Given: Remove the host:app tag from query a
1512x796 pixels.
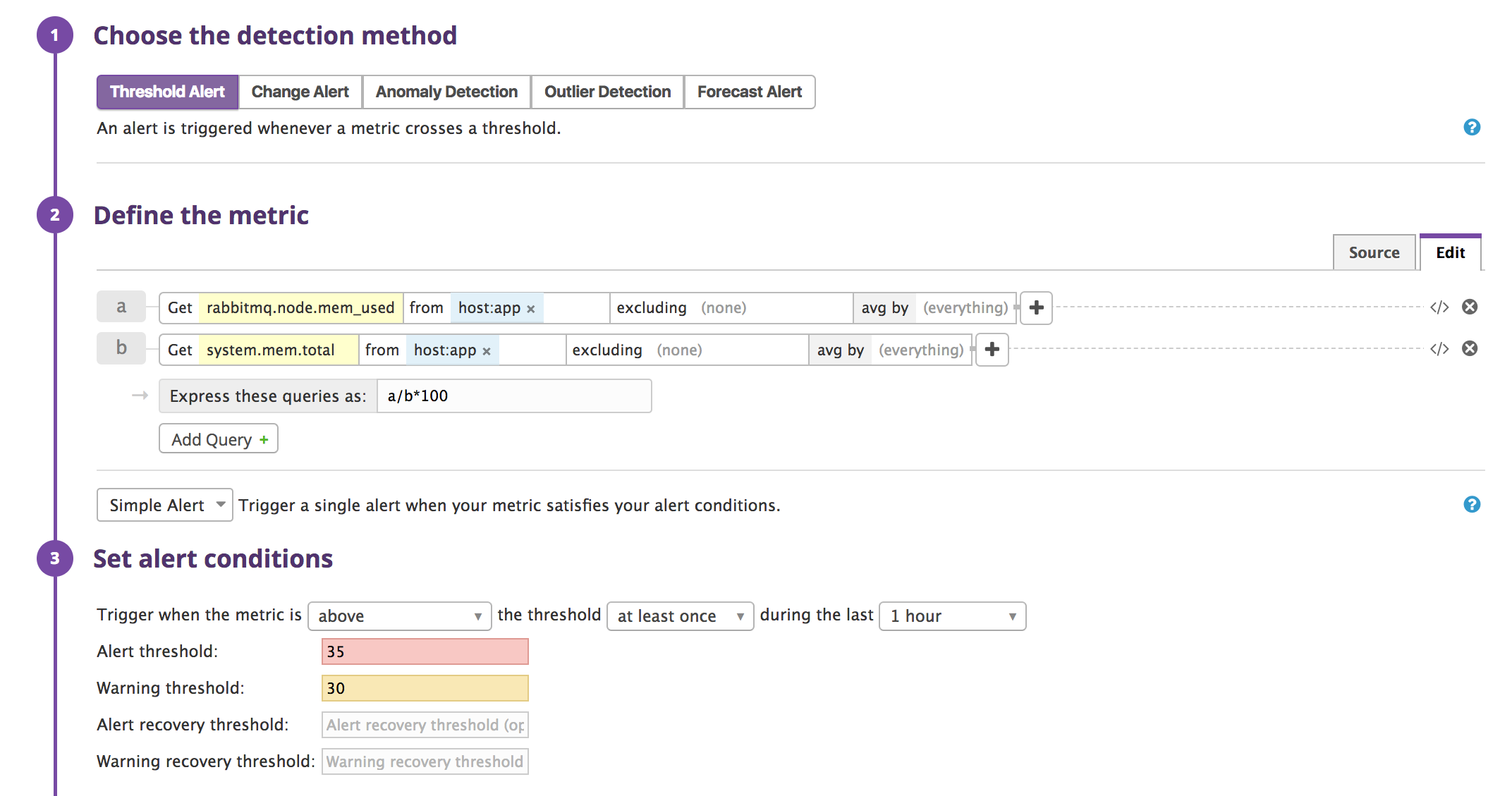Looking at the screenshot, I should 530,308.
